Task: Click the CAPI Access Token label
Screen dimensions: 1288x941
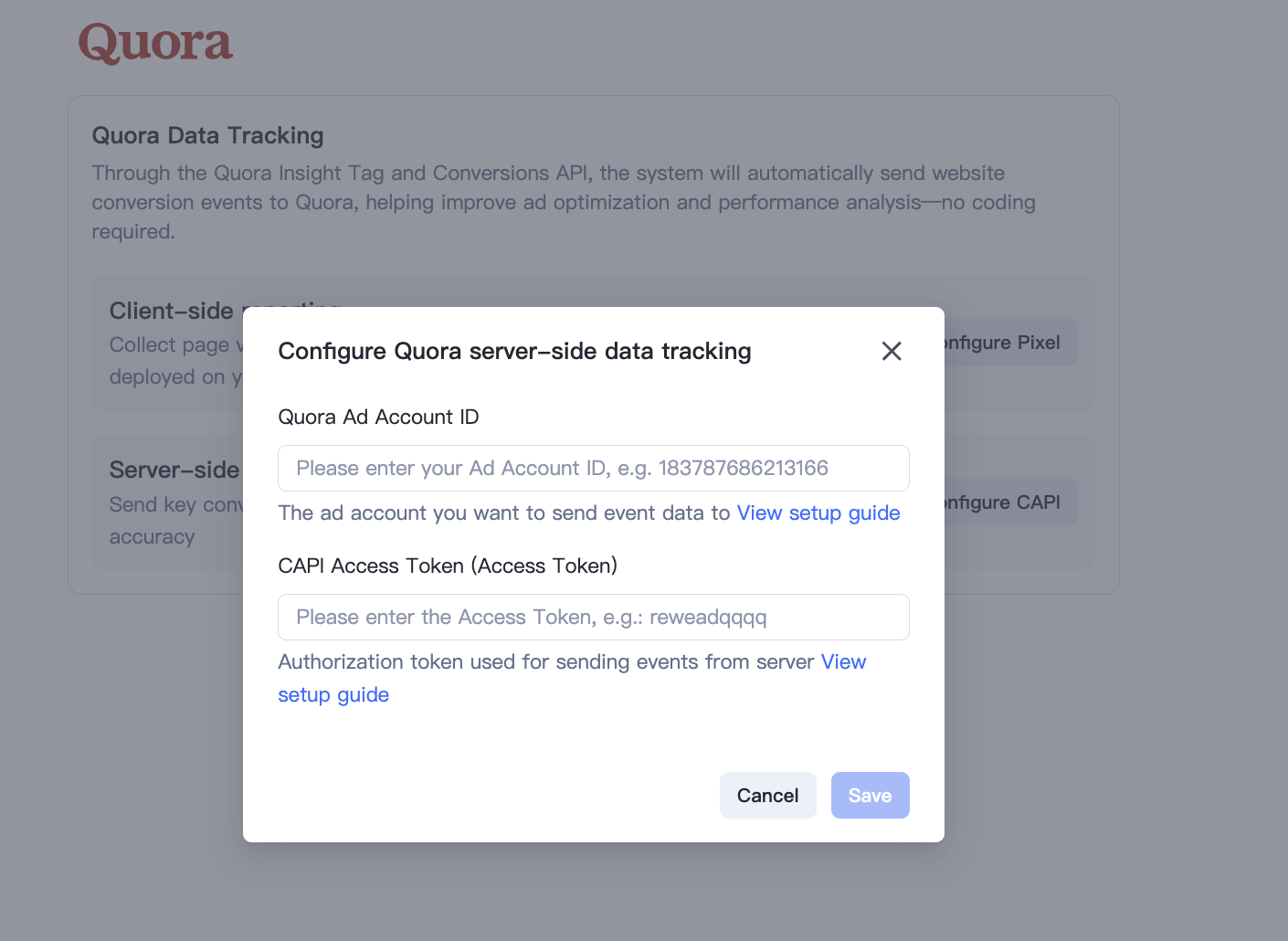Action: click(x=447, y=566)
